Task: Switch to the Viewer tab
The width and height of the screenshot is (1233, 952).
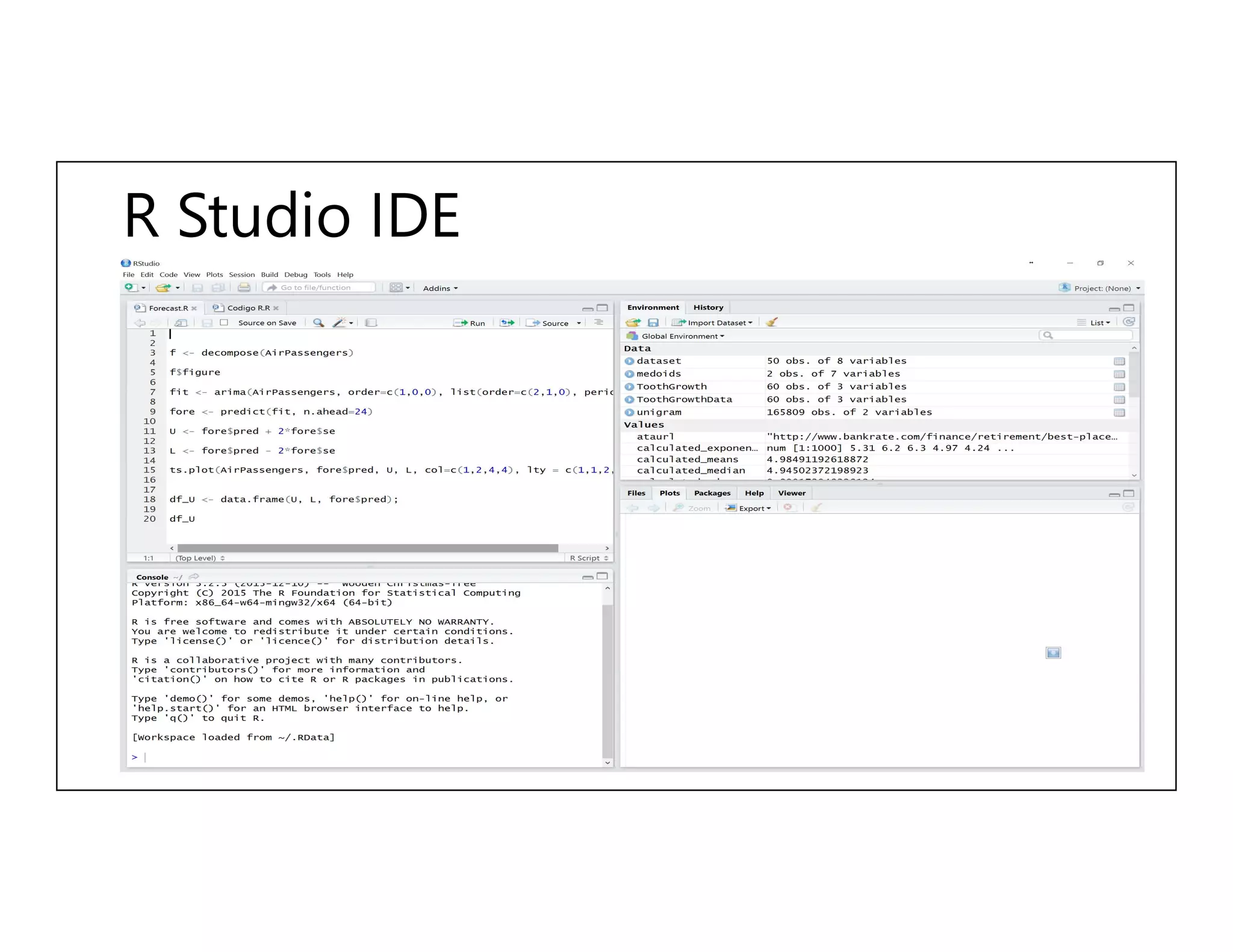Action: (x=792, y=493)
